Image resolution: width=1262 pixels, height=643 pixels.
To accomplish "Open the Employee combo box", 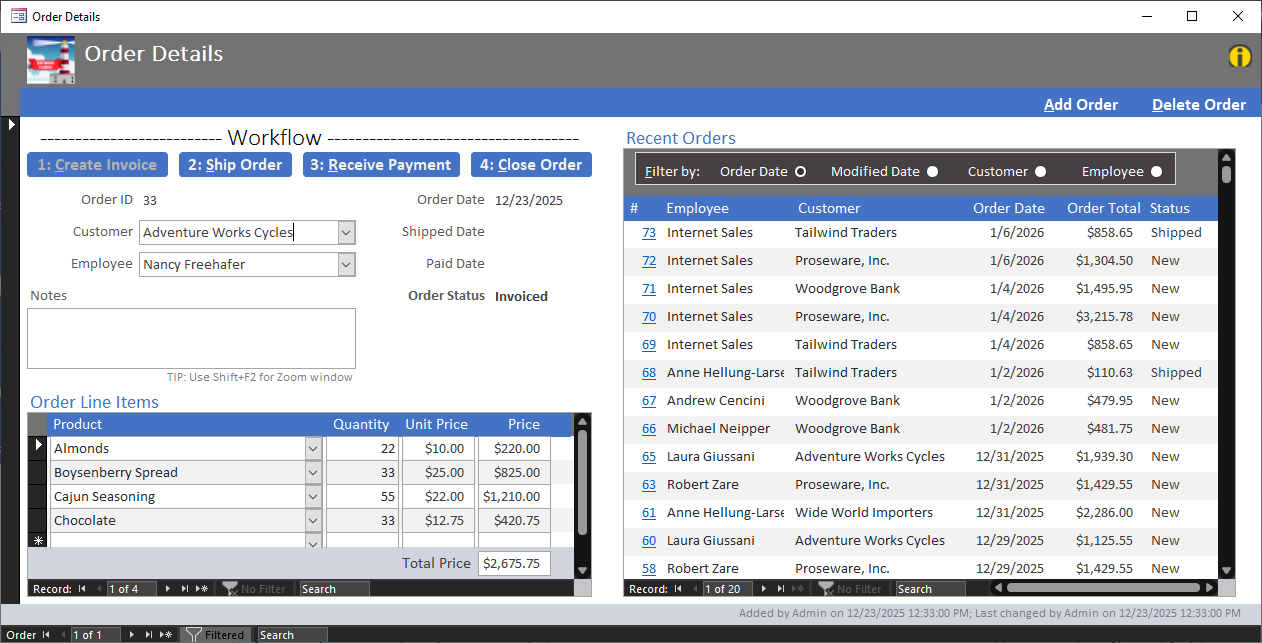I will [x=346, y=265].
